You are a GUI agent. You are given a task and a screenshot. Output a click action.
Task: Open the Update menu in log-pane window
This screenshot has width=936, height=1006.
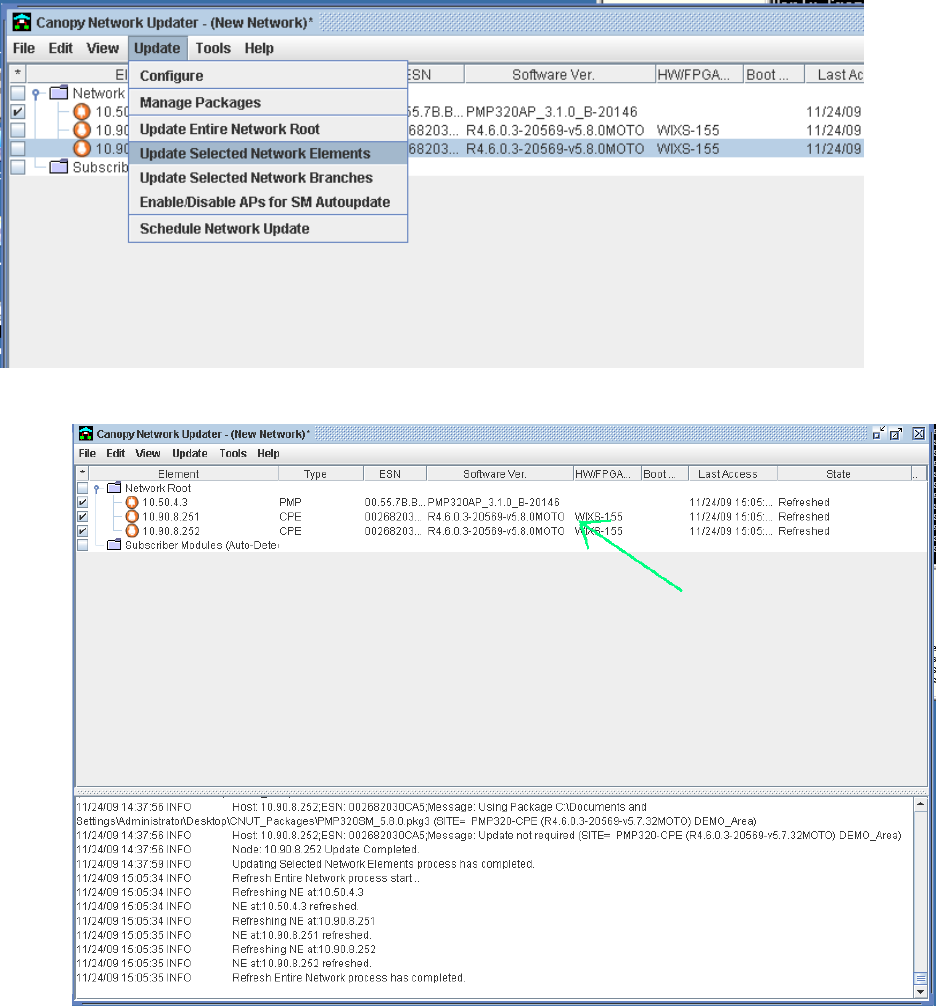[190, 453]
